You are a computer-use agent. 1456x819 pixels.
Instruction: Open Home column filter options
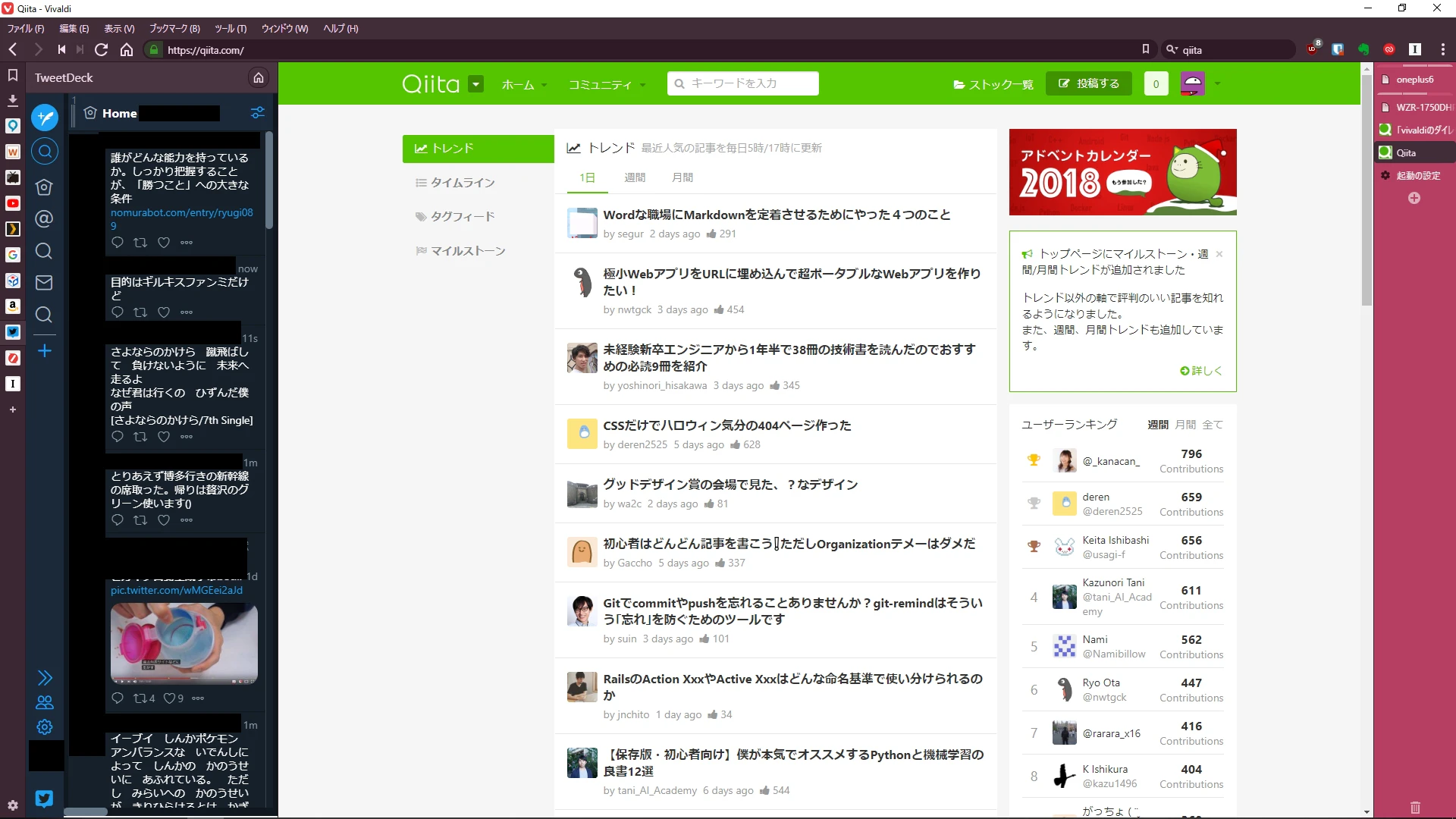pyautogui.click(x=258, y=113)
